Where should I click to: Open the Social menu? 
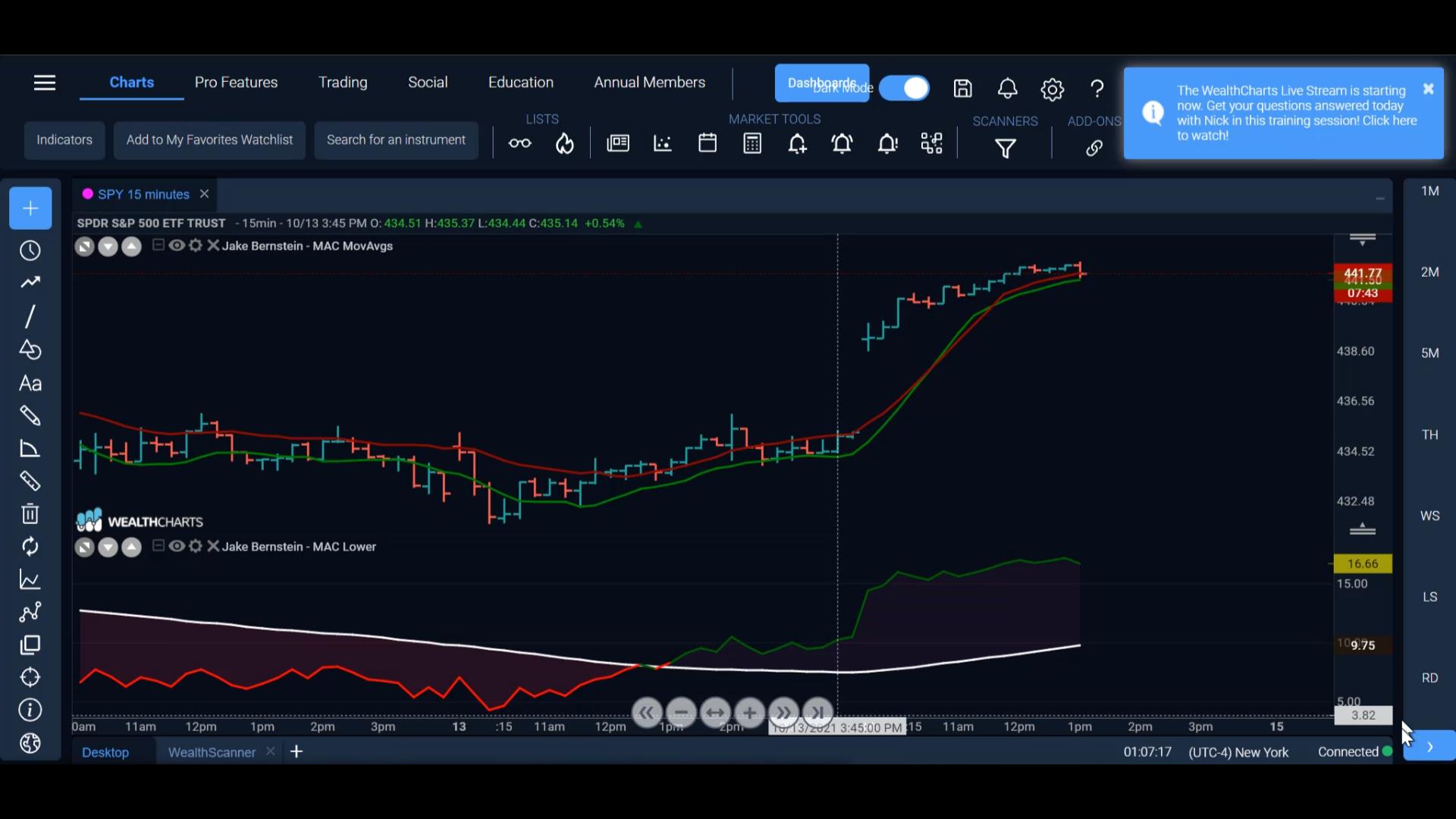[x=428, y=82]
